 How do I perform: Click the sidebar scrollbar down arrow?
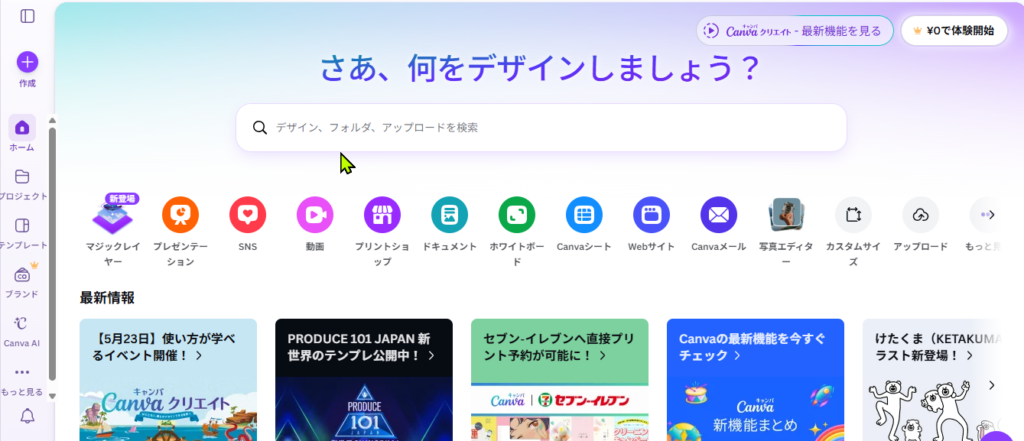(x=53, y=396)
